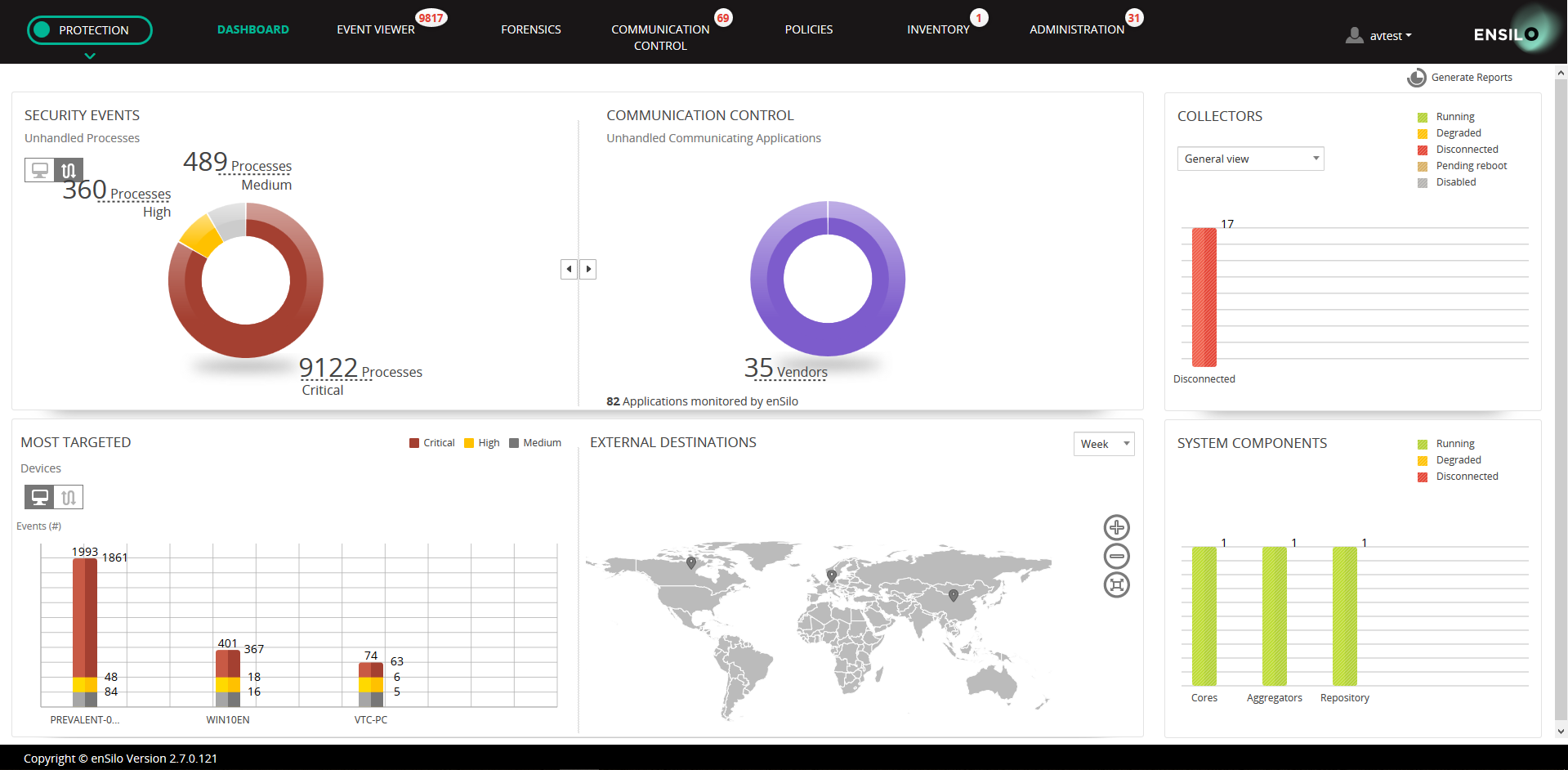Click the map pin over China

click(953, 595)
